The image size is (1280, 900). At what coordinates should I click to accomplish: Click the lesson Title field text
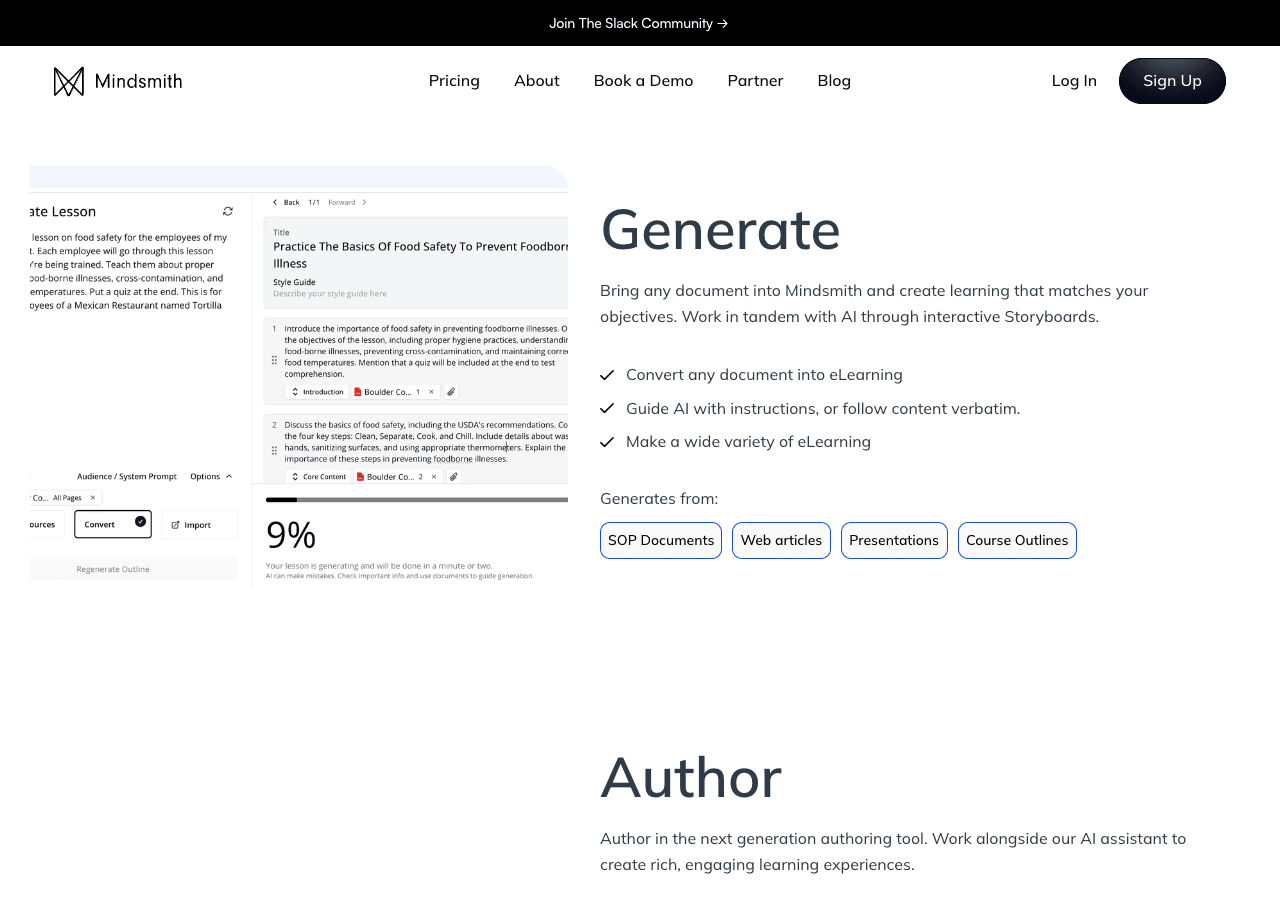[420, 254]
